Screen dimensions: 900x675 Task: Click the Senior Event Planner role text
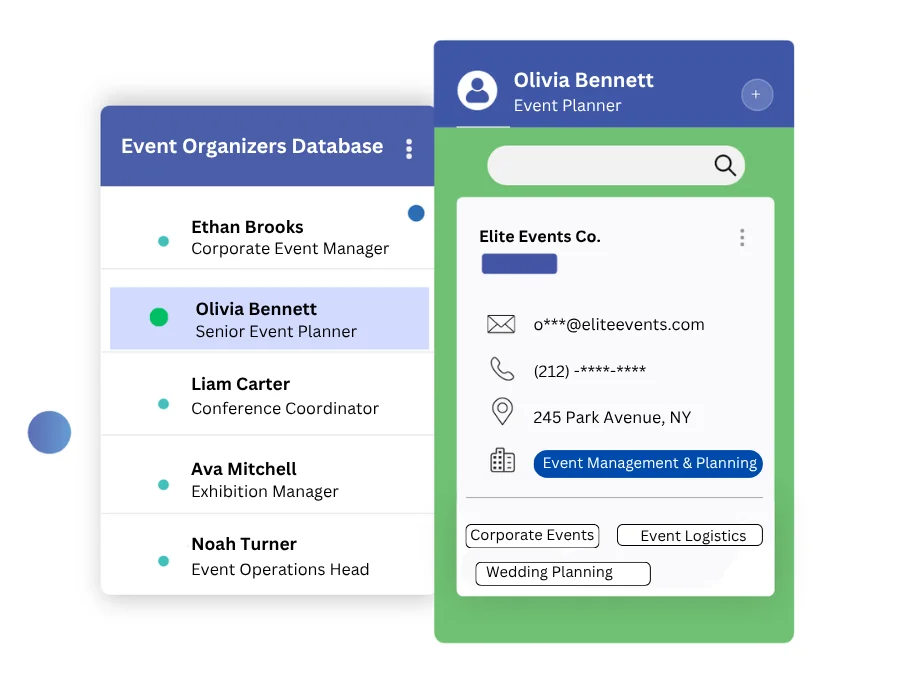(x=276, y=332)
